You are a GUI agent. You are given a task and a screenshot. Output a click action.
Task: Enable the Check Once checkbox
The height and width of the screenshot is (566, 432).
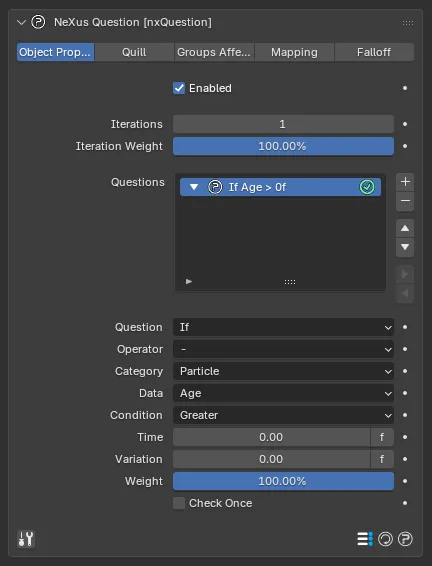click(179, 503)
